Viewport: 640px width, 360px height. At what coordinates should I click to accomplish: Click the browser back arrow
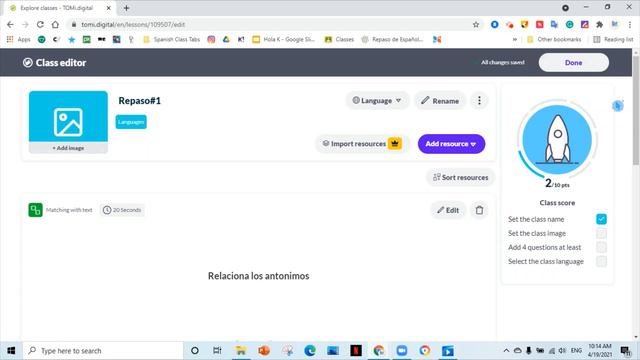[x=10, y=24]
